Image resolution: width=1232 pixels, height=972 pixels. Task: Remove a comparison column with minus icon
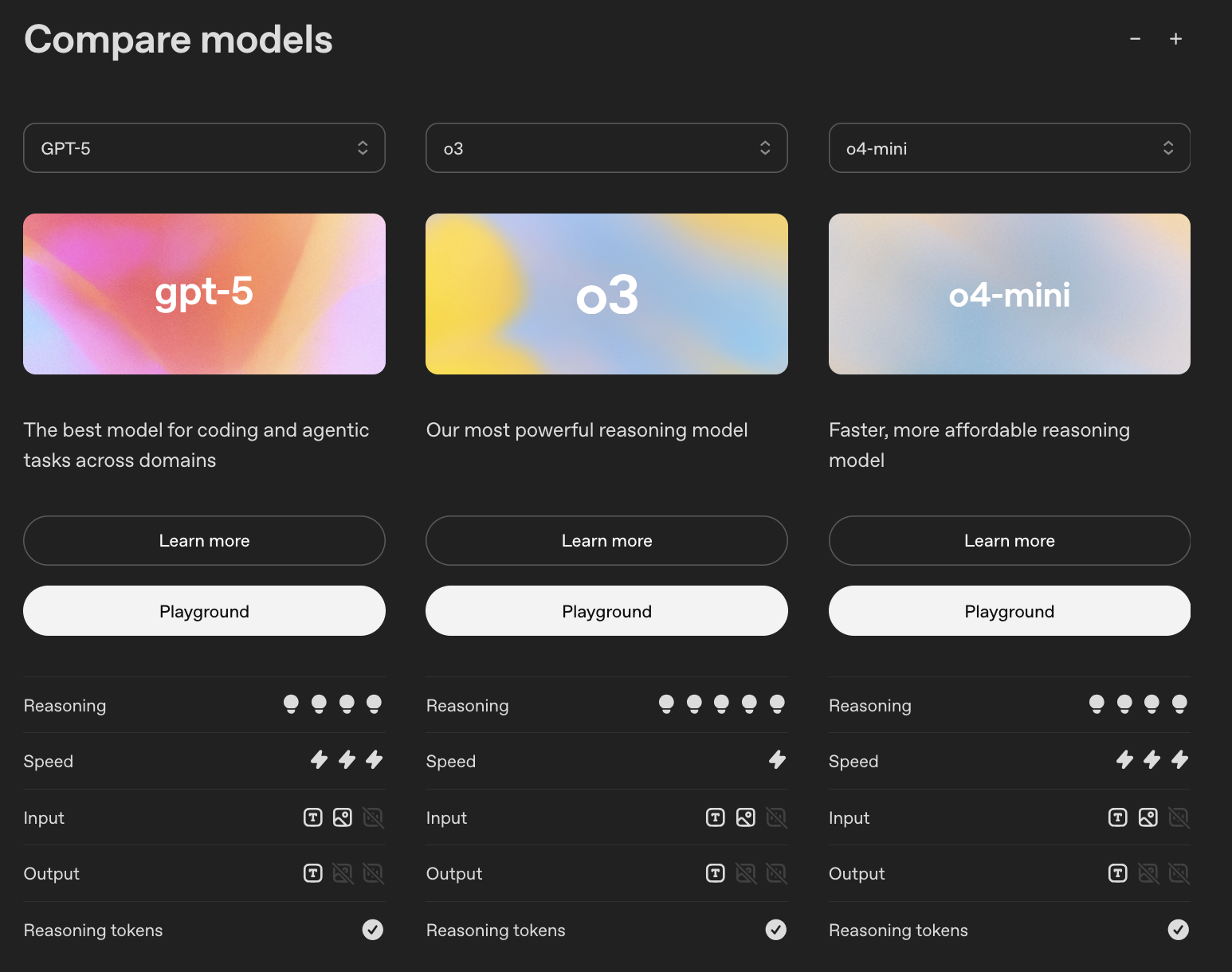1135,39
